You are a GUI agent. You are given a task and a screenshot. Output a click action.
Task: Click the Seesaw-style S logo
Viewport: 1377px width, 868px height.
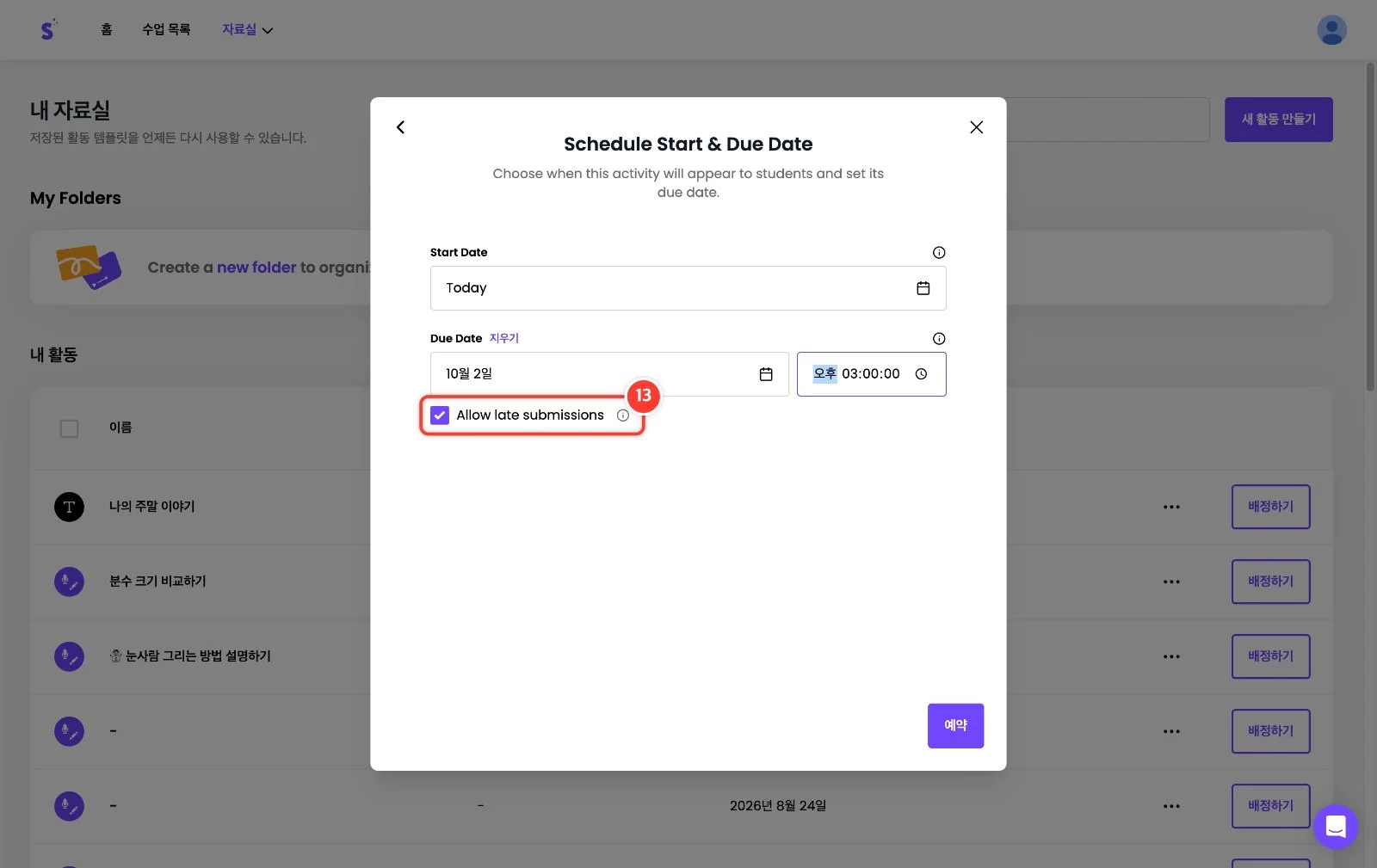click(x=48, y=29)
